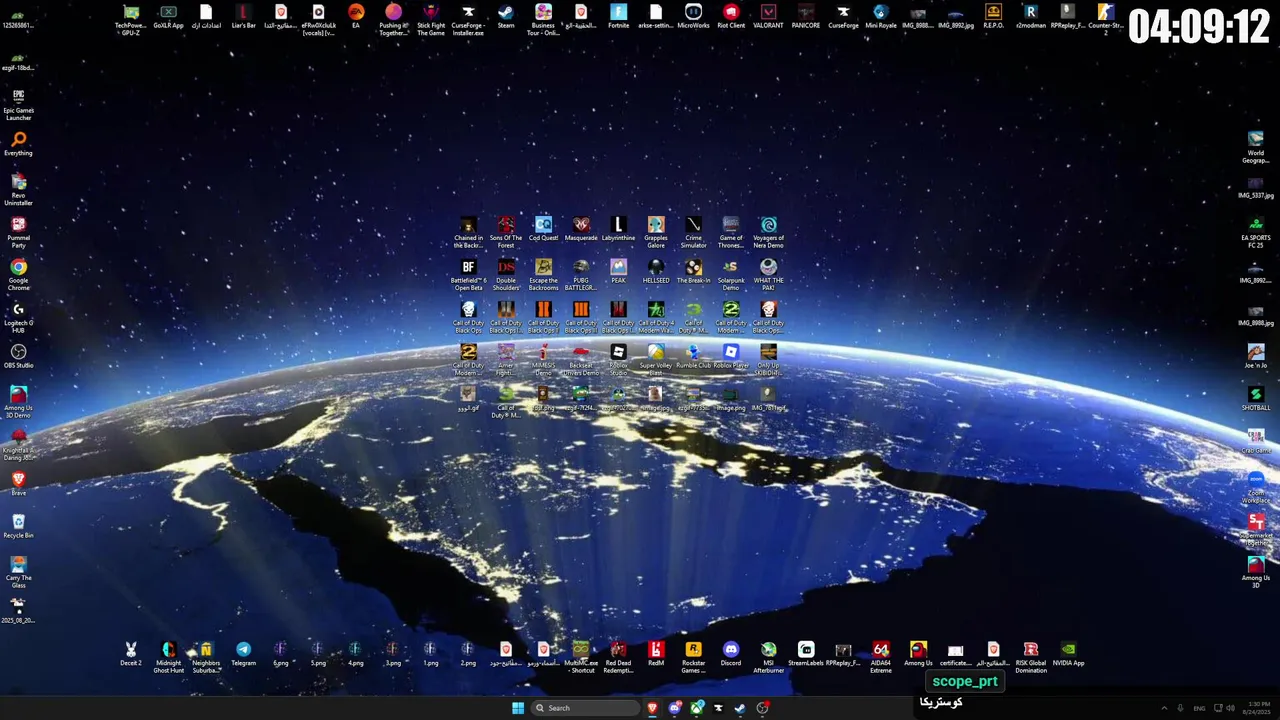Launch Fortnite from the desktop
This screenshot has width=1280, height=720.
pyautogui.click(x=618, y=17)
